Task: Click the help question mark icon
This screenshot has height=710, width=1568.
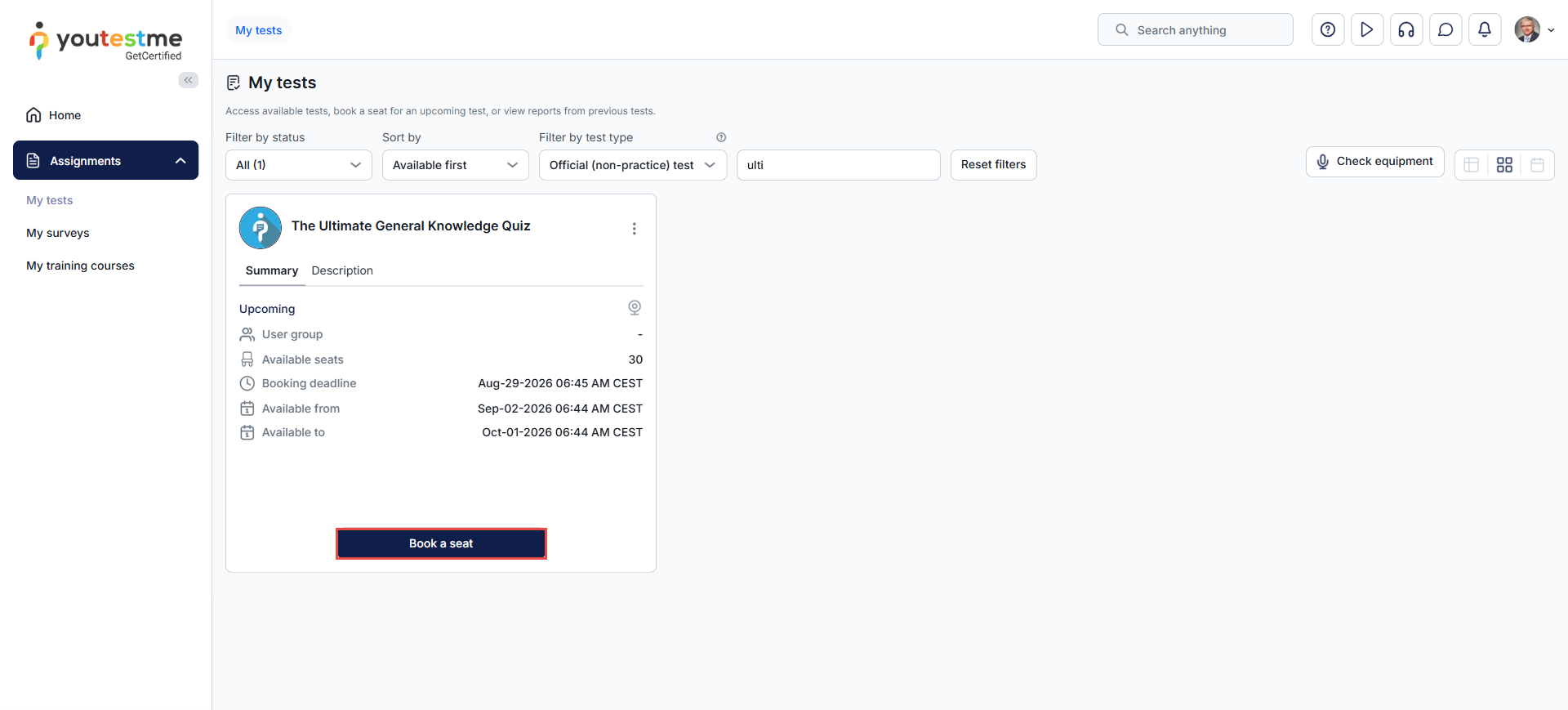Action: coord(1328,30)
